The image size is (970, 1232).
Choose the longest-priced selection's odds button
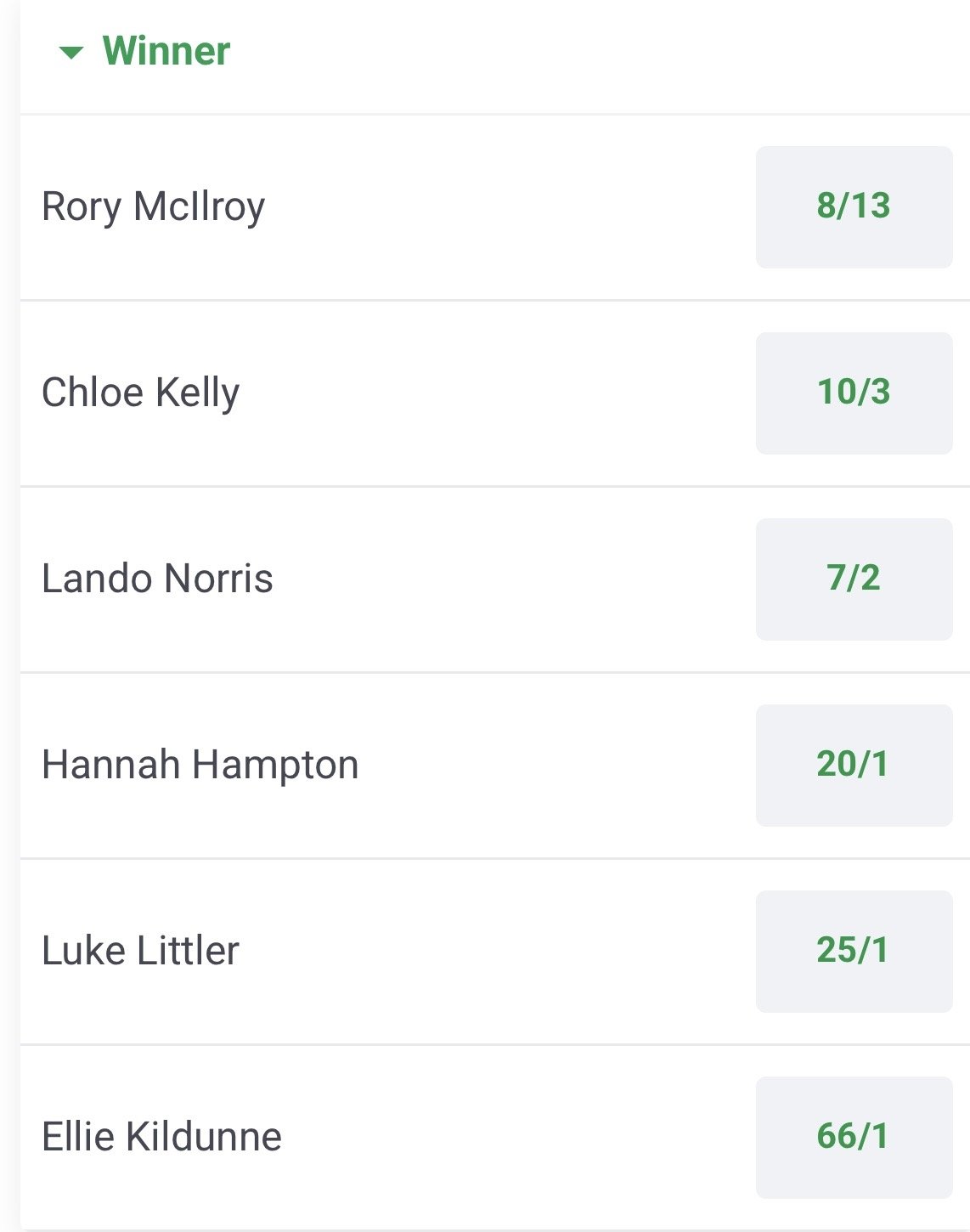pos(854,1138)
